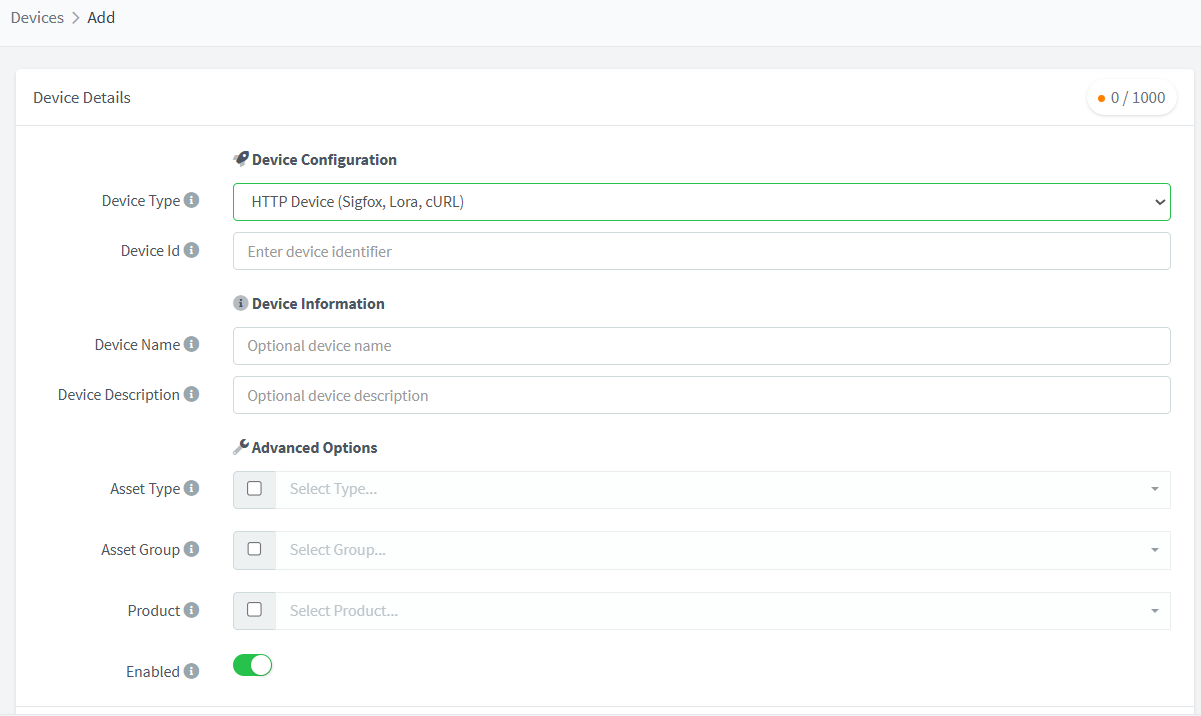Viewport: 1201px width, 716px height.
Task: Click the info icon next to Device Id
Action: tap(191, 251)
